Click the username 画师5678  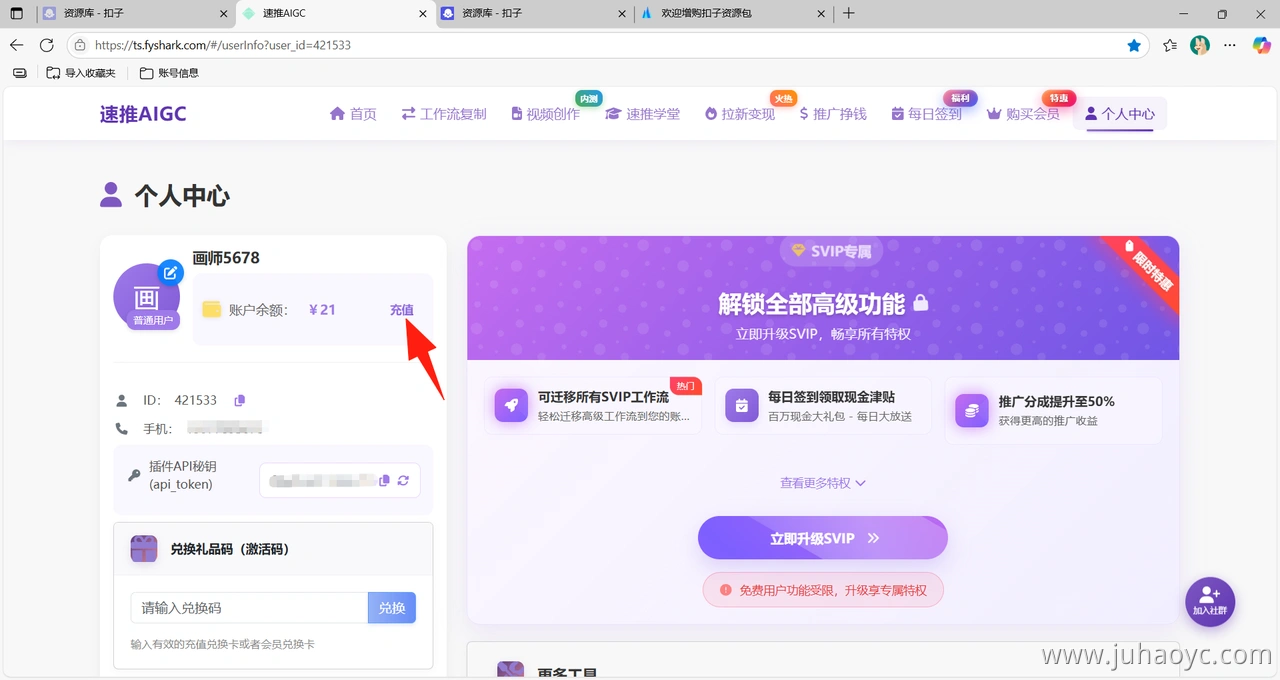click(x=226, y=258)
